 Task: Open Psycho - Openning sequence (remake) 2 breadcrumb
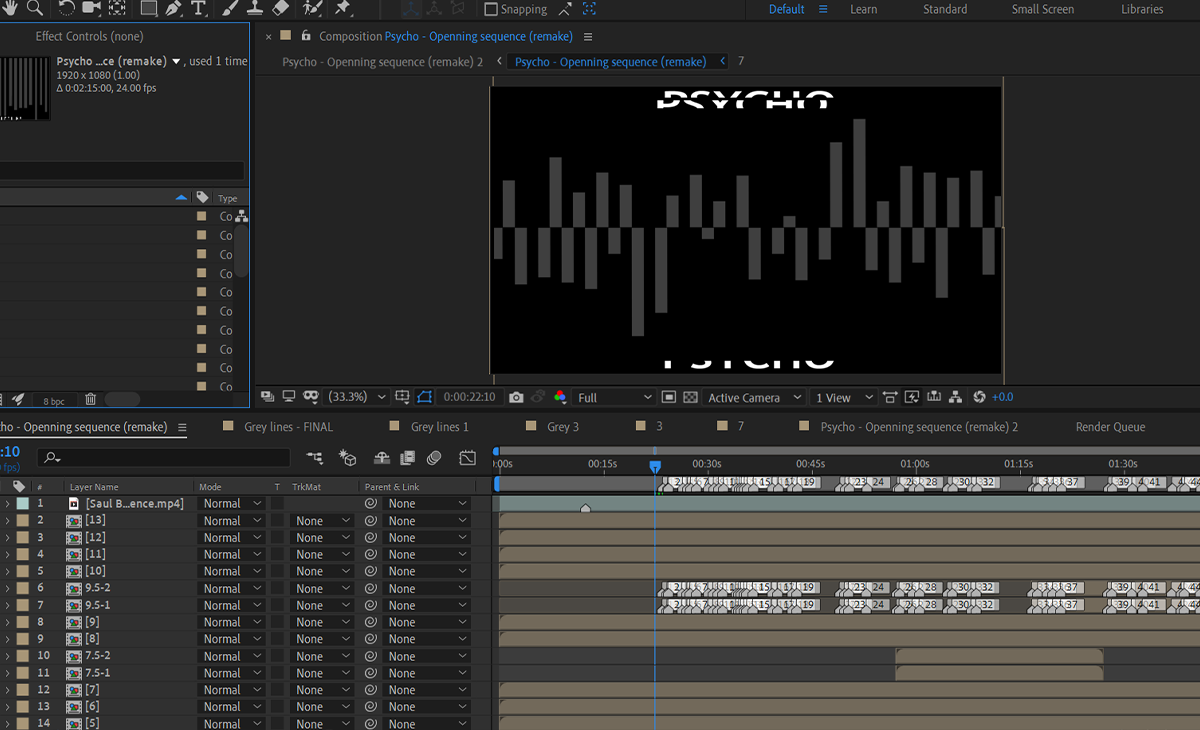(382, 62)
